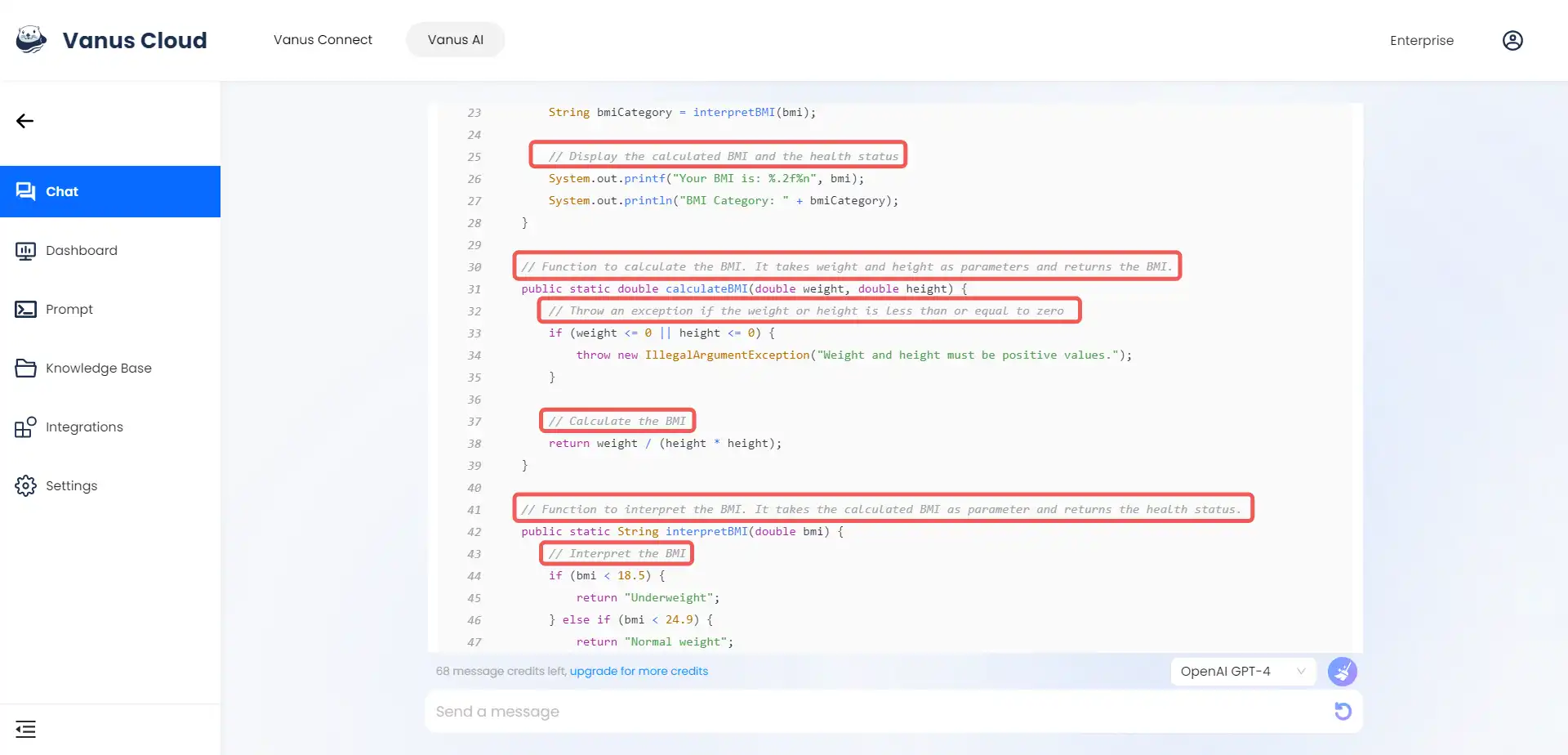Click the Knowledge Base folder icon

[25, 368]
